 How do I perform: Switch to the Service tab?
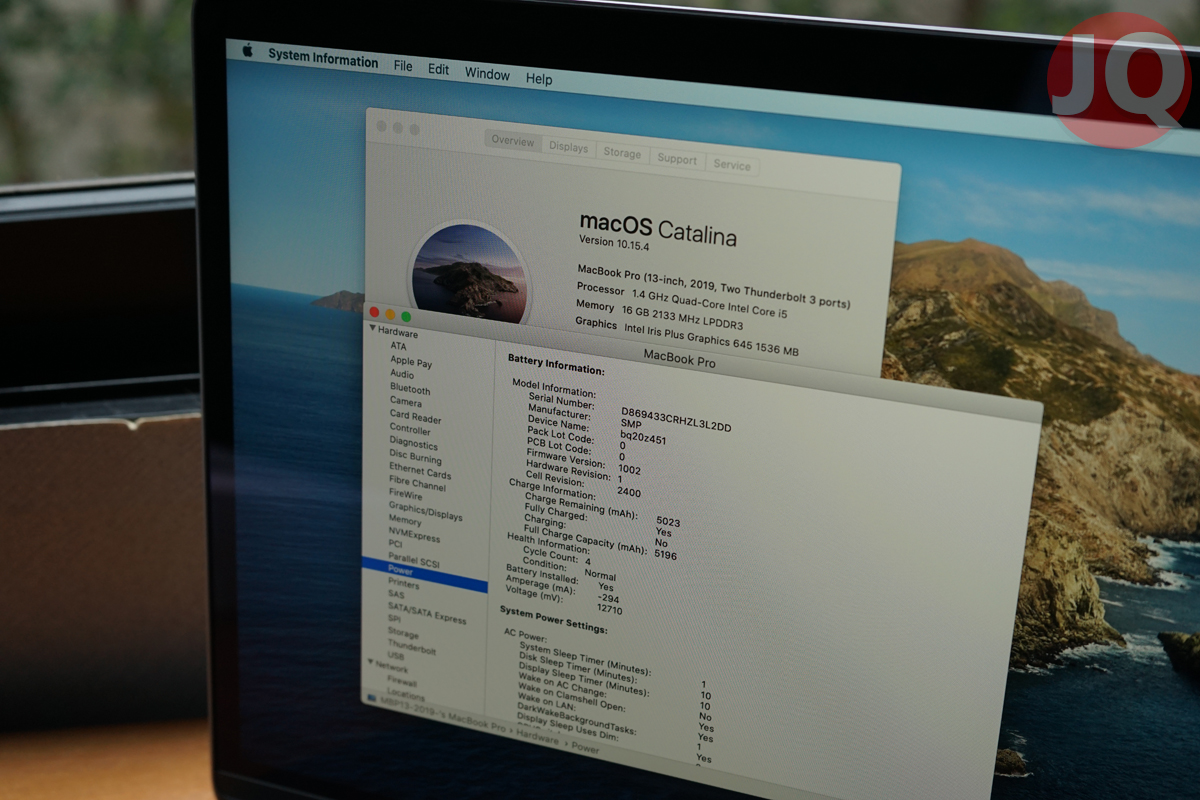(x=732, y=165)
